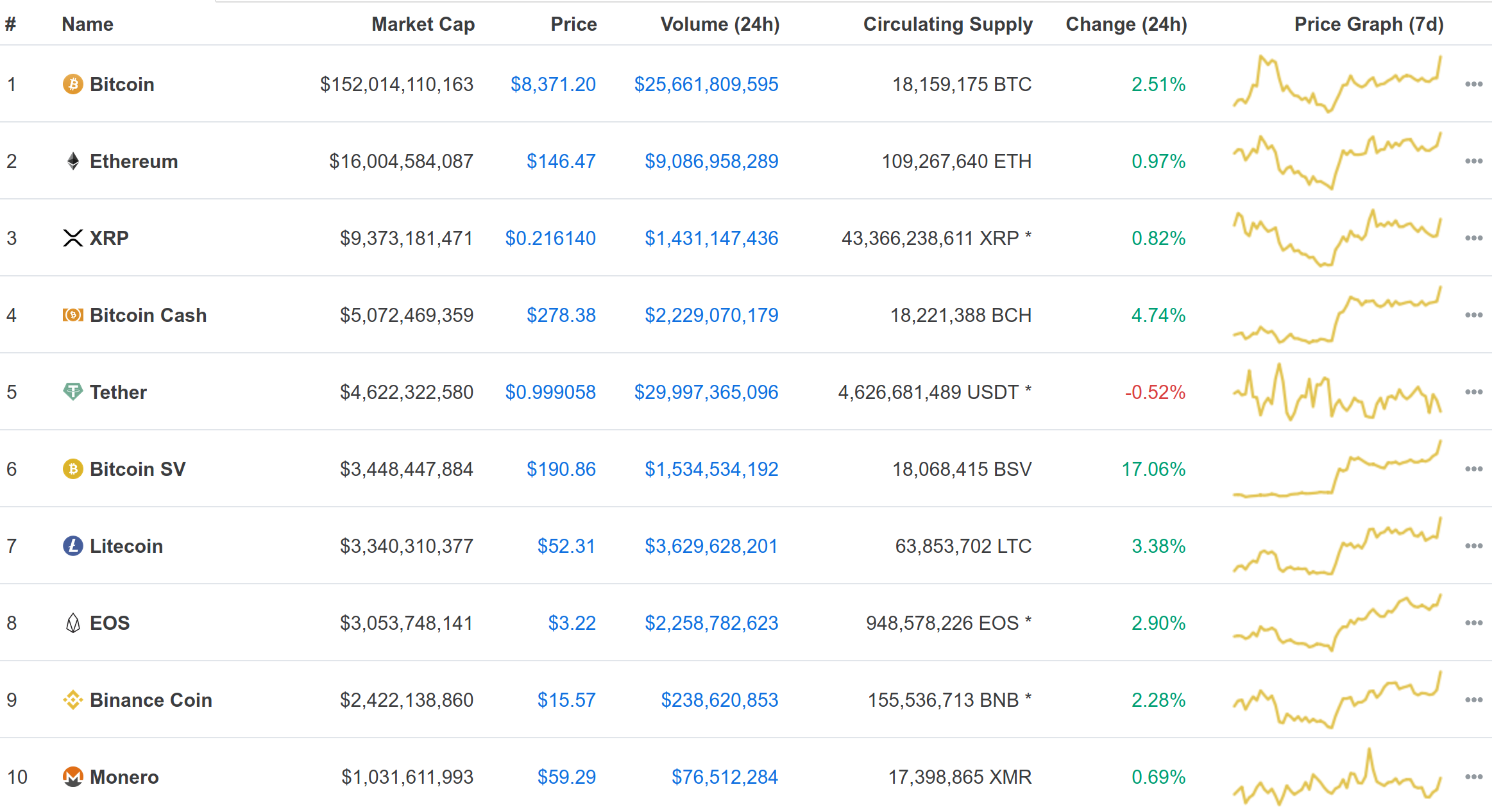Click EOS price $3.22
Screen dimensions: 1510x812
pyautogui.click(x=572, y=623)
